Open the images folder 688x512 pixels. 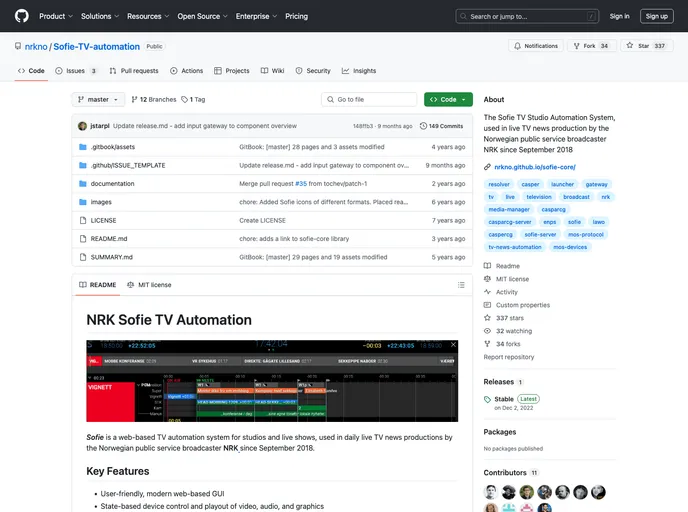101,202
